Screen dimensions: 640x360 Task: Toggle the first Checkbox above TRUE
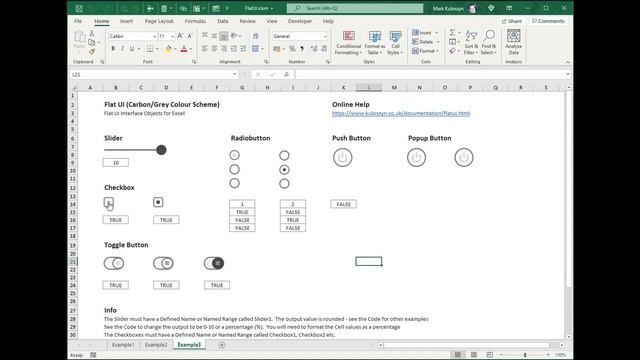coord(109,202)
